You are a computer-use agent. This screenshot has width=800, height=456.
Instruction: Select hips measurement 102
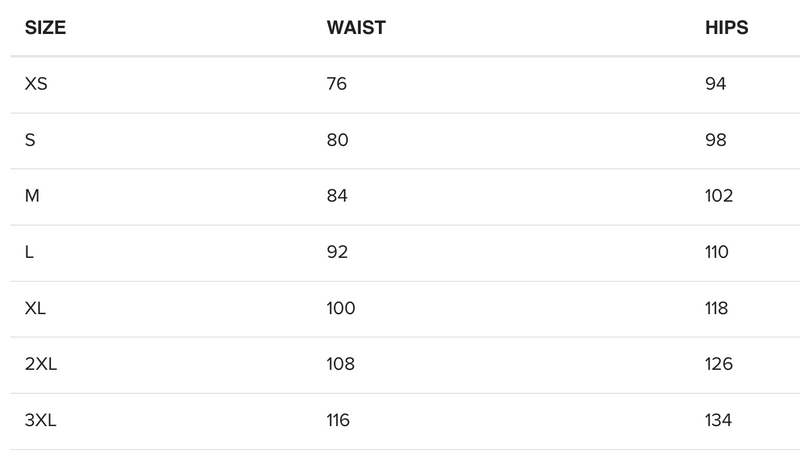coord(719,196)
